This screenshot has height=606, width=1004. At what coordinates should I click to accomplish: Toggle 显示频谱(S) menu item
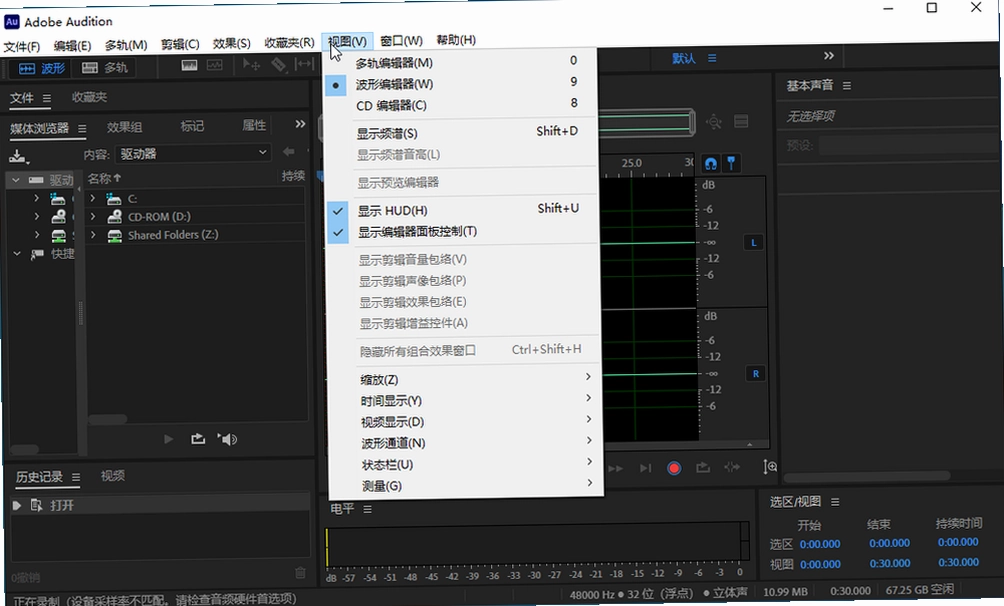(x=461, y=133)
